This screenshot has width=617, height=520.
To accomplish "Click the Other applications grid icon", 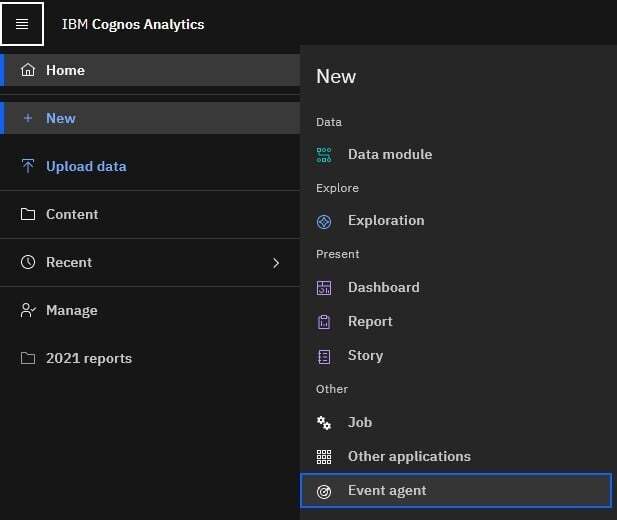I will 324,457.
